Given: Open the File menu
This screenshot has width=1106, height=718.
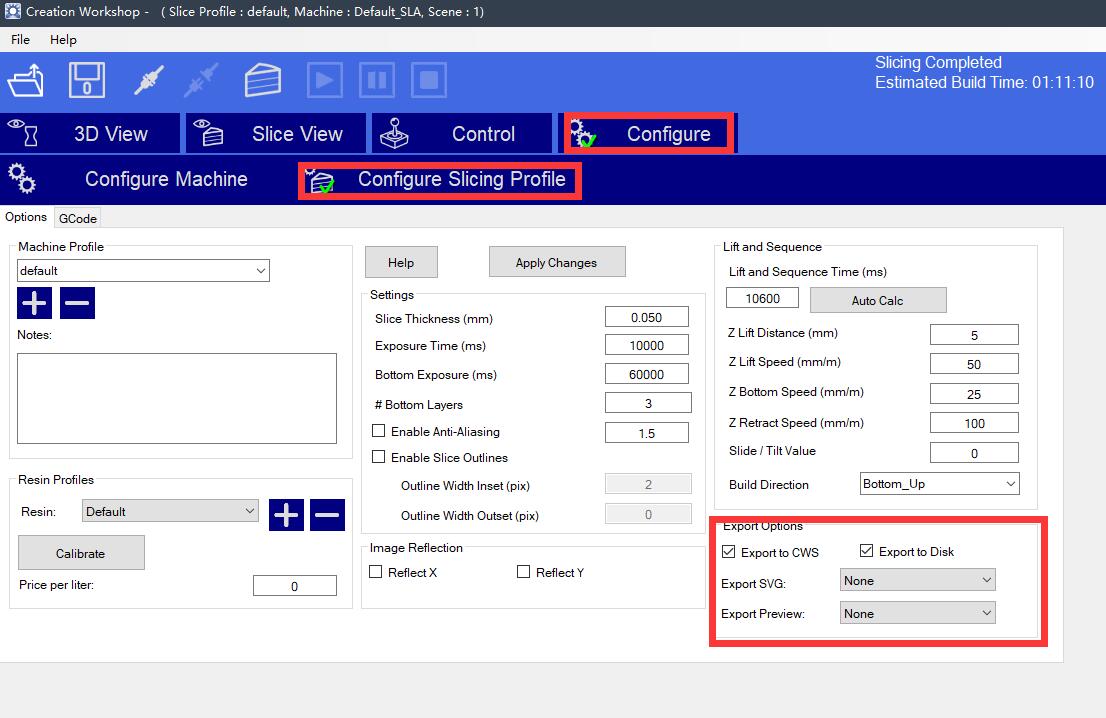Looking at the screenshot, I should (20, 40).
